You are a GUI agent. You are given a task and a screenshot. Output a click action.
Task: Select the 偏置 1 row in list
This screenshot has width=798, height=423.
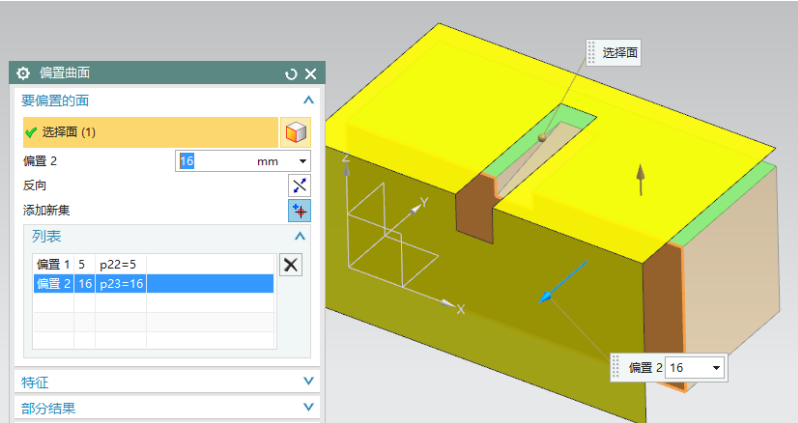pos(90,264)
